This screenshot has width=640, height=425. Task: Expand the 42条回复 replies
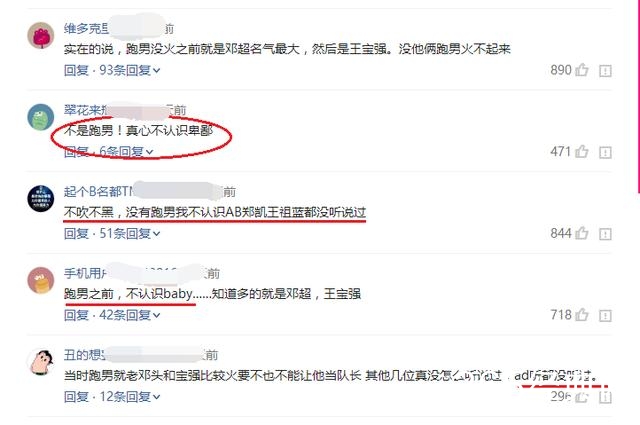click(130, 315)
